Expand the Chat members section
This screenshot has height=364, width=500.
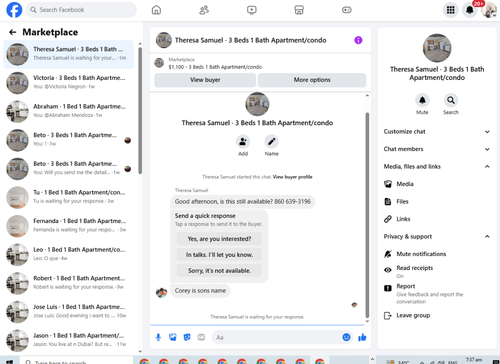point(437,149)
